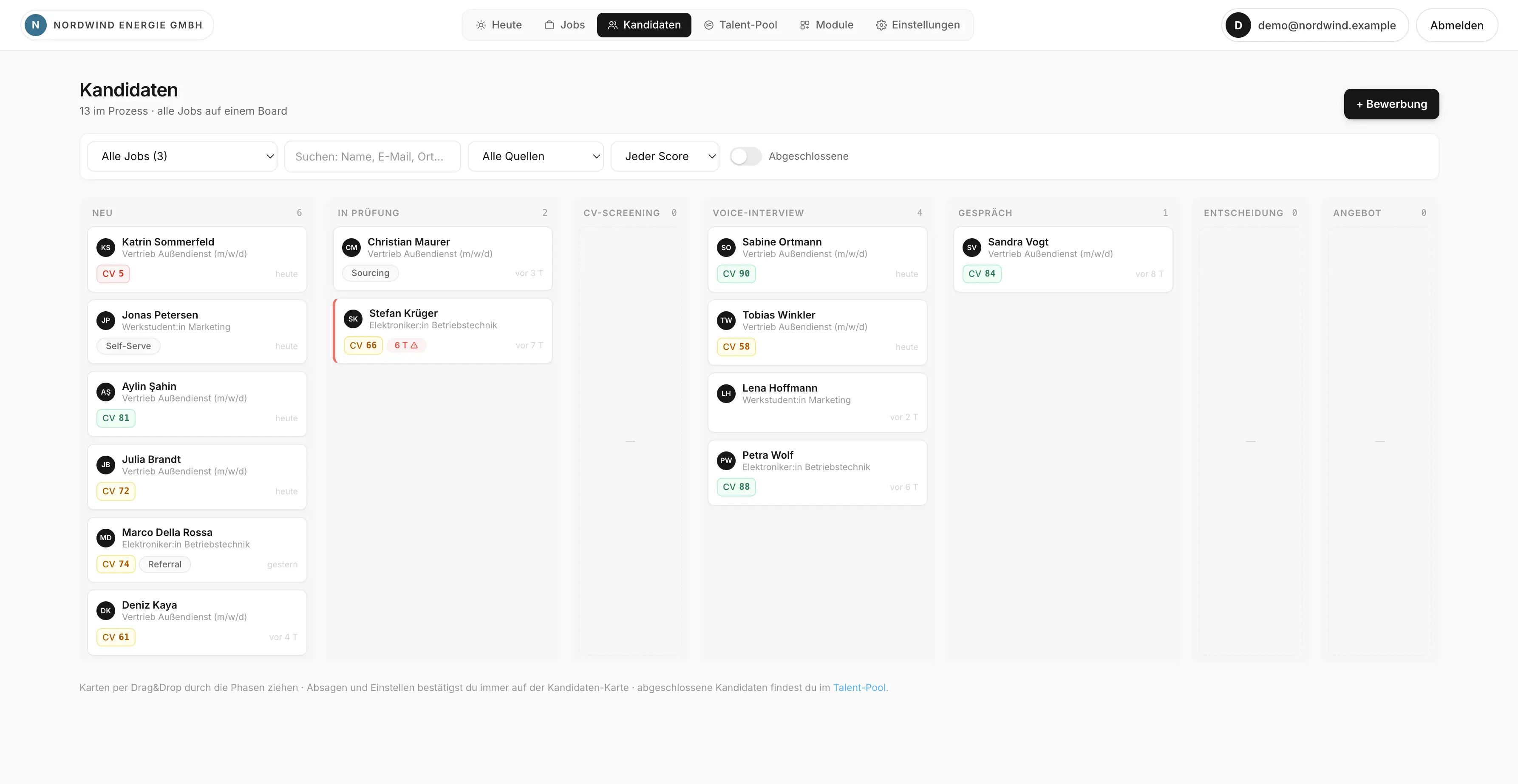The width and height of the screenshot is (1518, 784).
Task: Click the Nordwind N logo badge
Action: coord(35,25)
